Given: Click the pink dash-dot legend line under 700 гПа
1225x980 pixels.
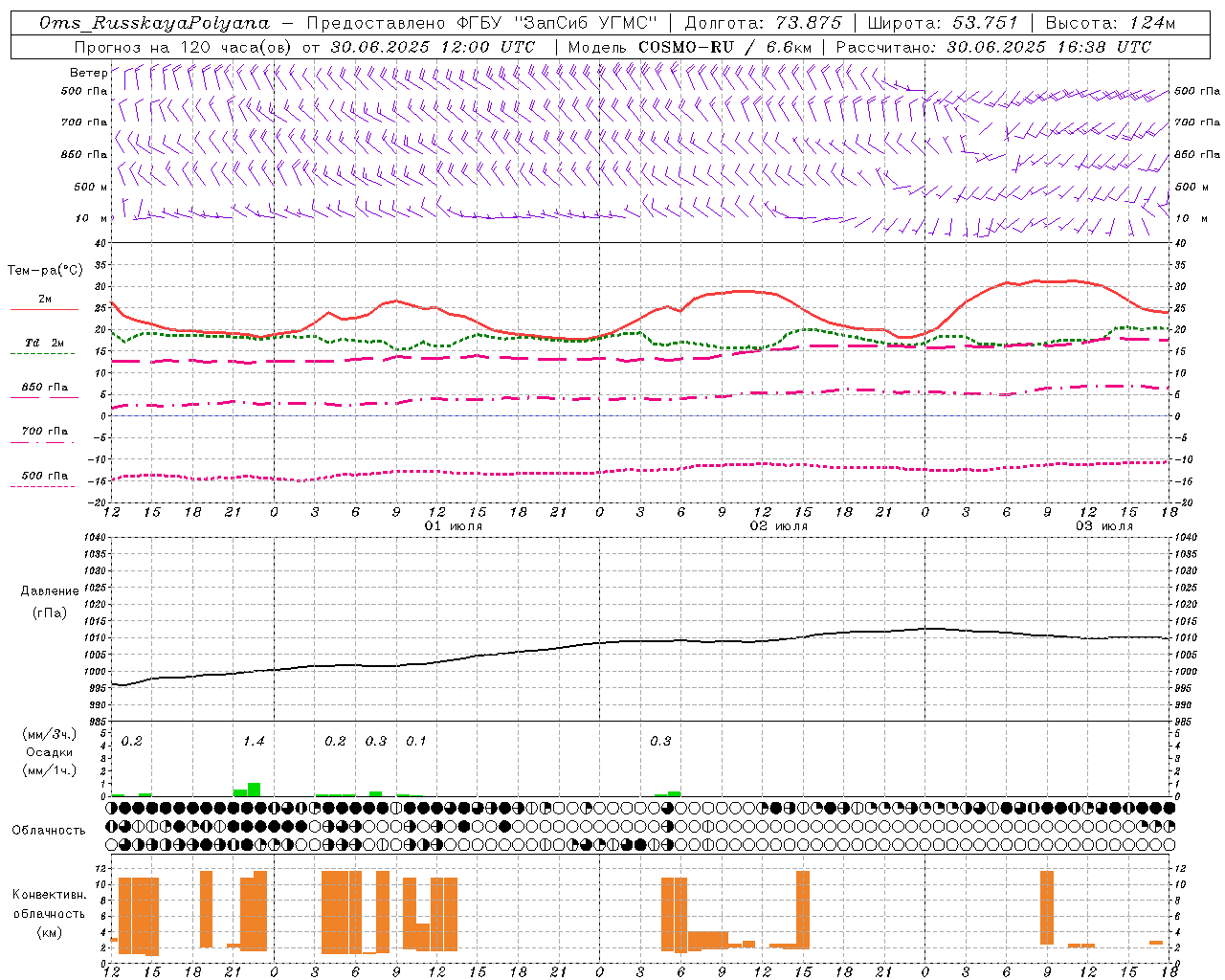Looking at the screenshot, I should [x=42, y=442].
